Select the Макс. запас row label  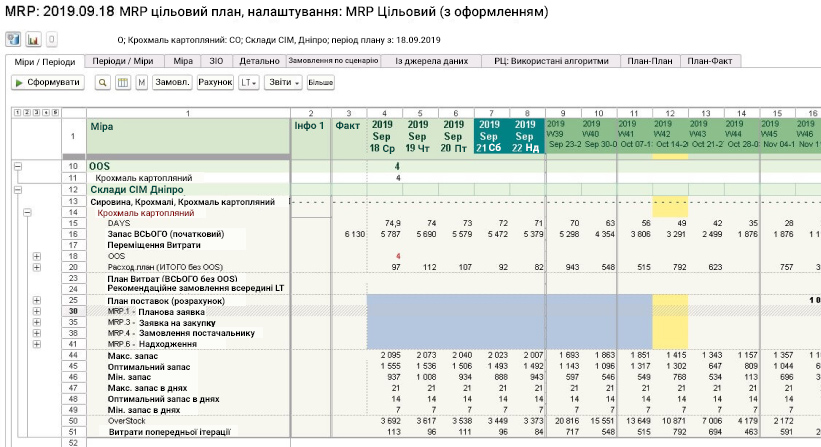[x=132, y=356]
